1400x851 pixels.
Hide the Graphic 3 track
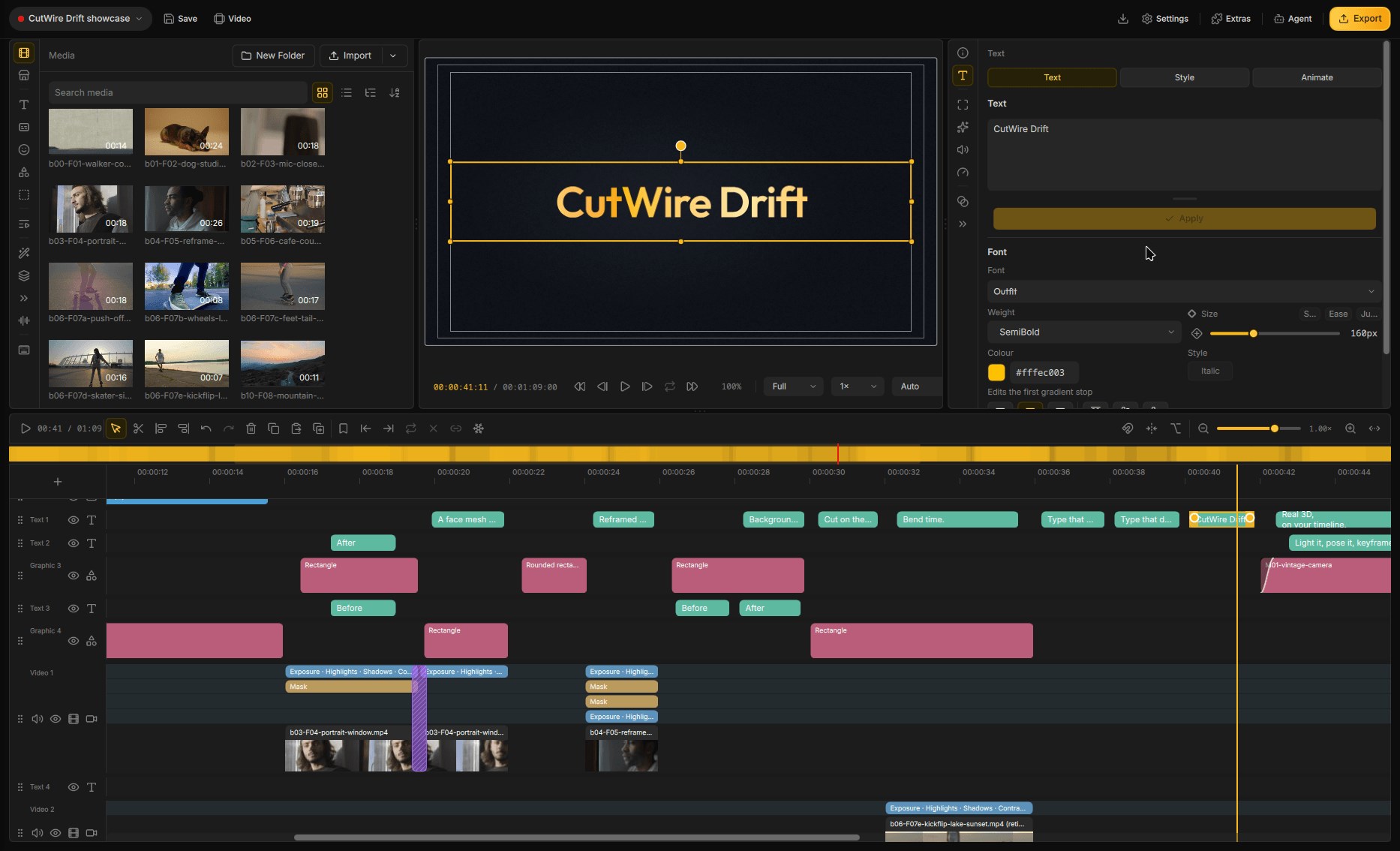tap(74, 576)
